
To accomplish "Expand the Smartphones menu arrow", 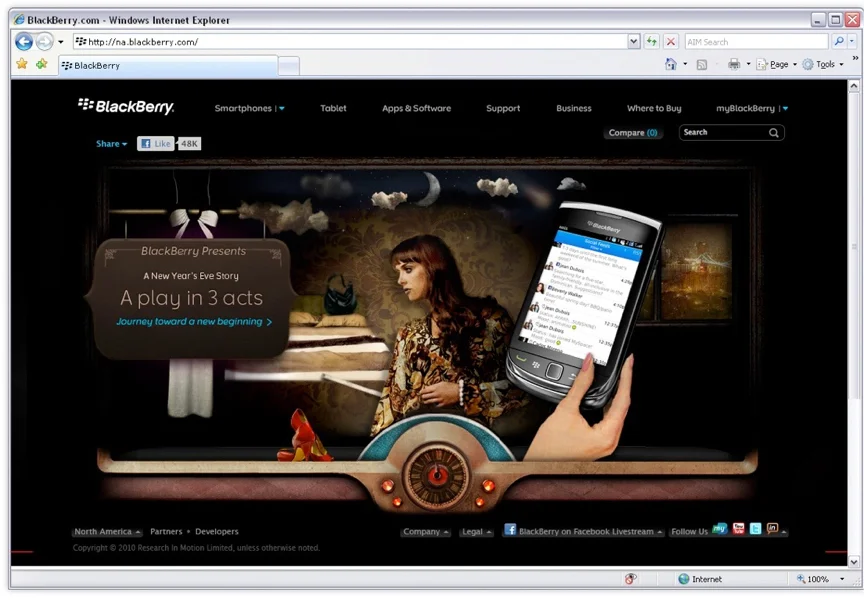I will tap(282, 109).
